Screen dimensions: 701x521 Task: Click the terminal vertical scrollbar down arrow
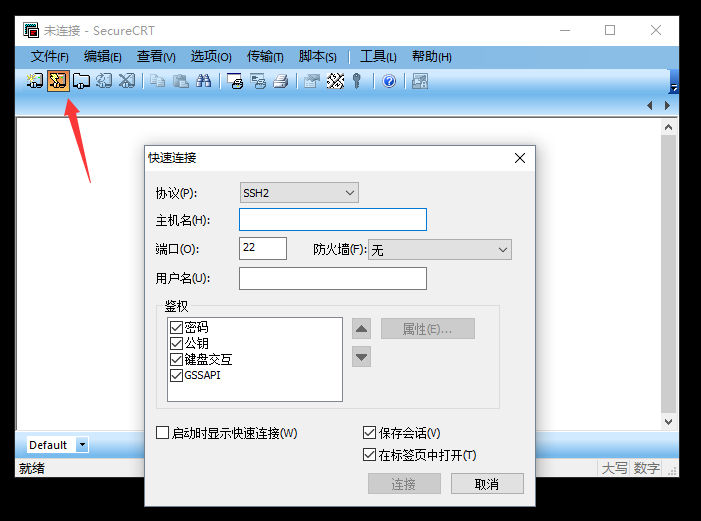(668, 422)
